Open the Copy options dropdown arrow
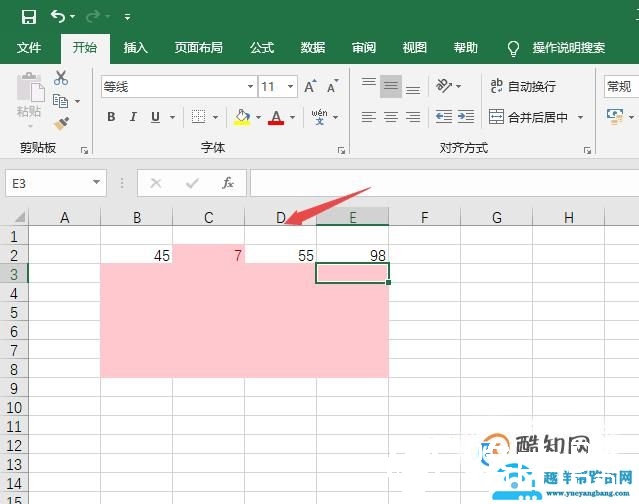This screenshot has height=504, width=639. point(77,101)
